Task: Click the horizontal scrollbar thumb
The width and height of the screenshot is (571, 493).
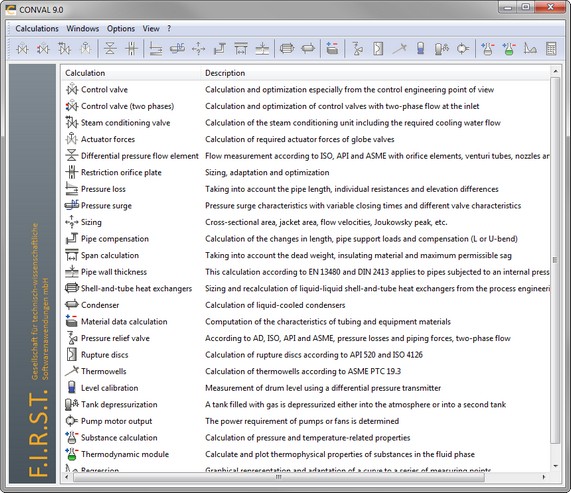Action: tap(279, 477)
